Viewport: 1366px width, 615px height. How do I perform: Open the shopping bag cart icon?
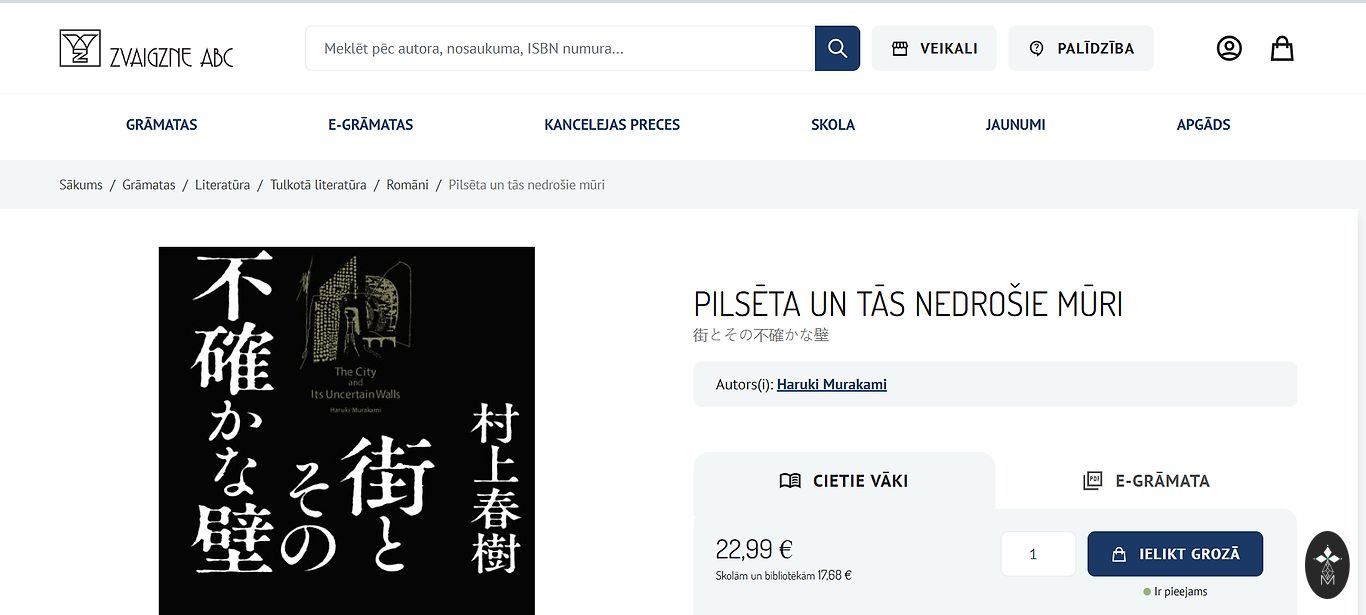tap(1282, 48)
